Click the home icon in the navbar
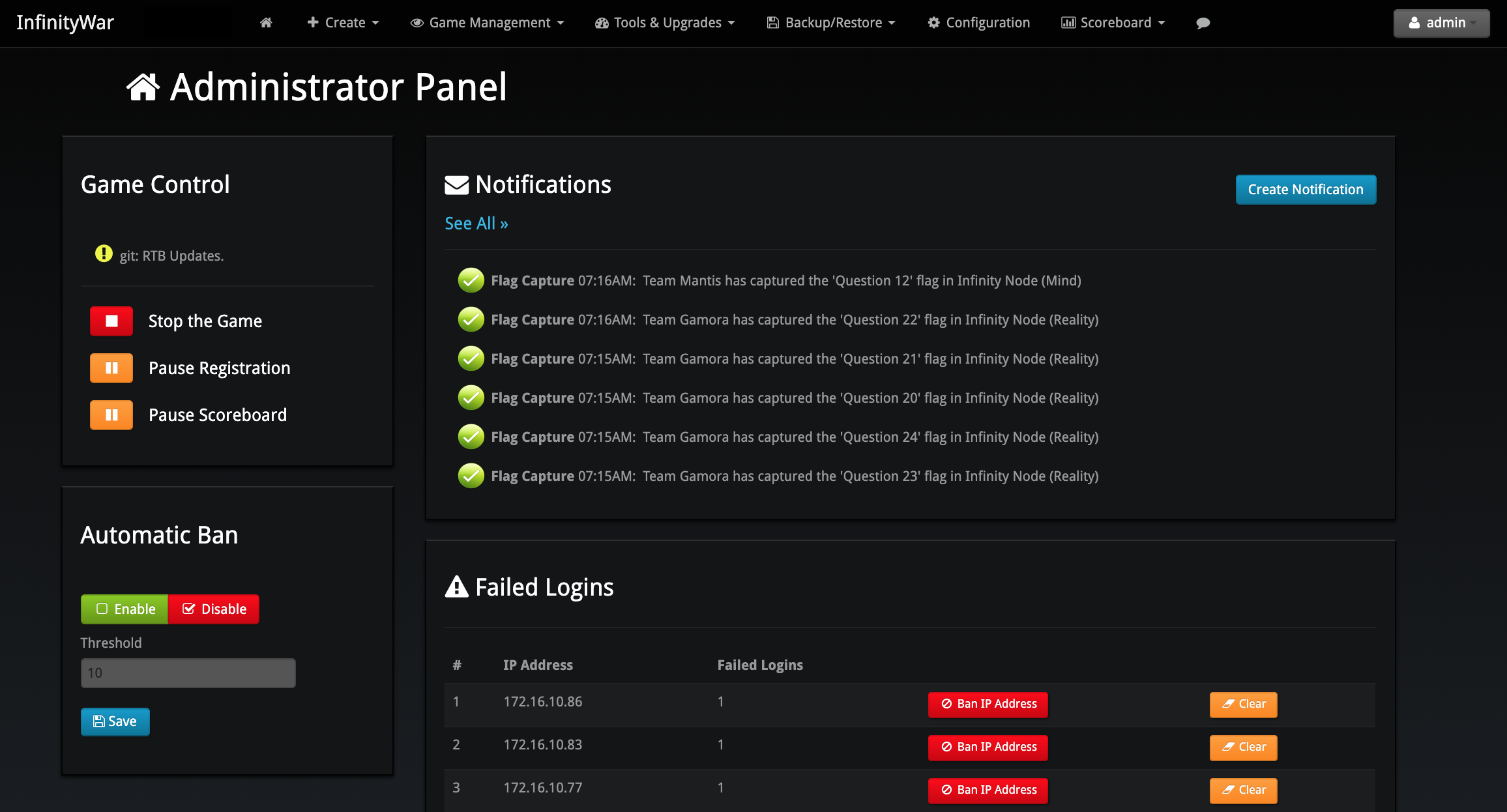Screen dimensions: 1507x812 tap(266, 22)
